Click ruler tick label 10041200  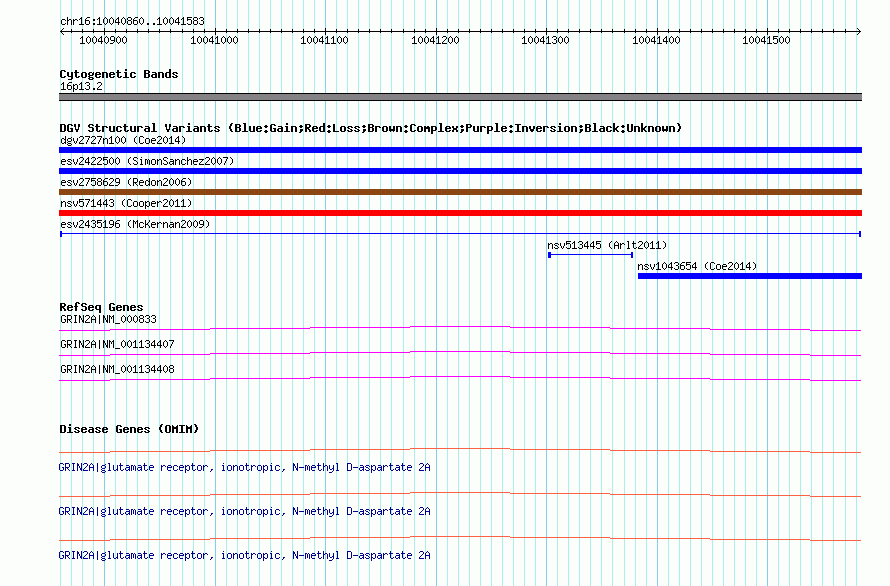tap(435, 40)
